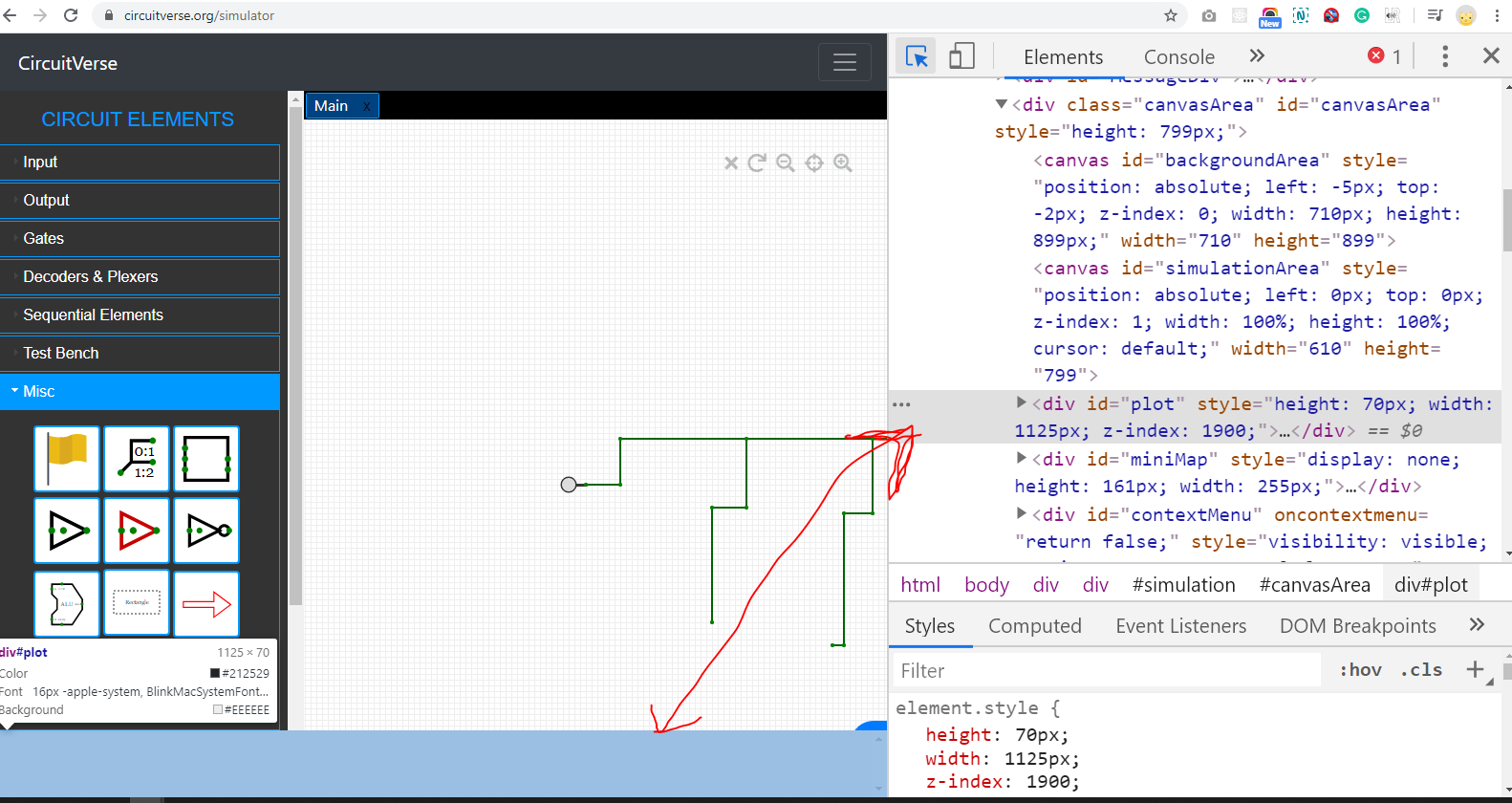Expand the Sequential Elements section
Screen dimensions: 1512x803
(140, 315)
